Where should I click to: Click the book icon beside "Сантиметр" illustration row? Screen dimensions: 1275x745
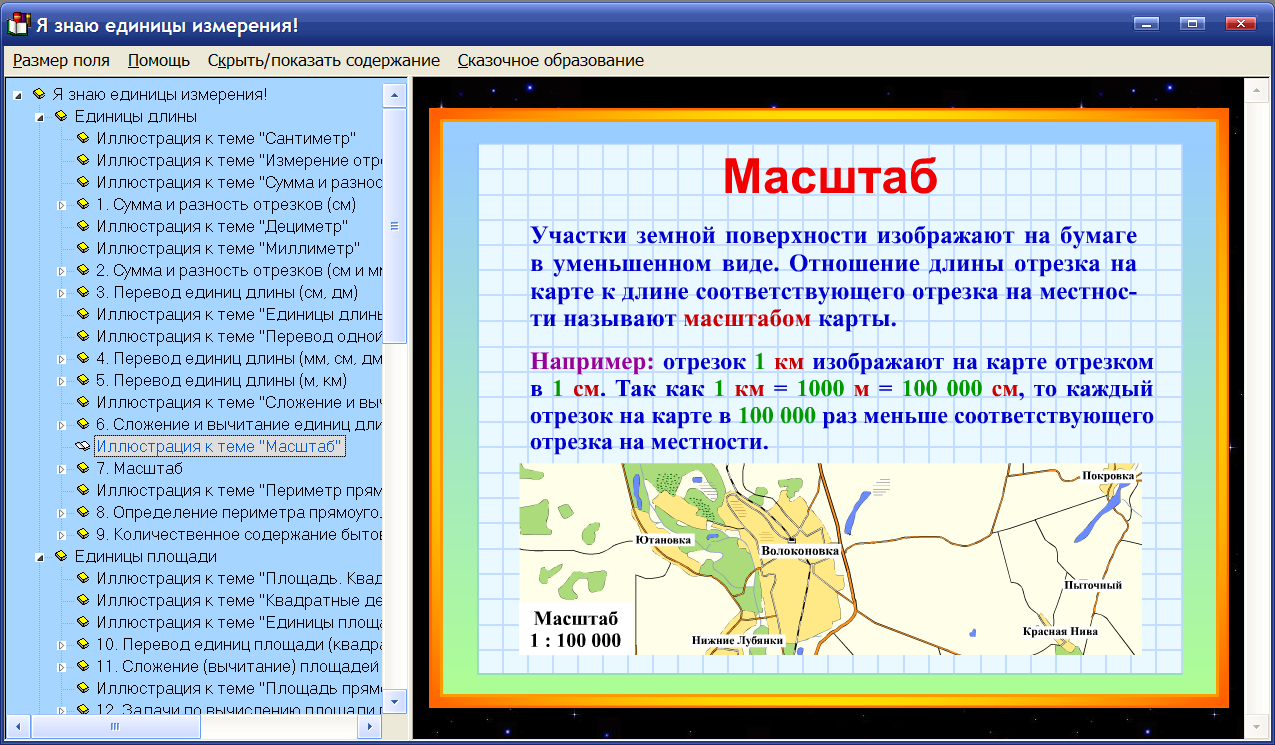[83, 138]
